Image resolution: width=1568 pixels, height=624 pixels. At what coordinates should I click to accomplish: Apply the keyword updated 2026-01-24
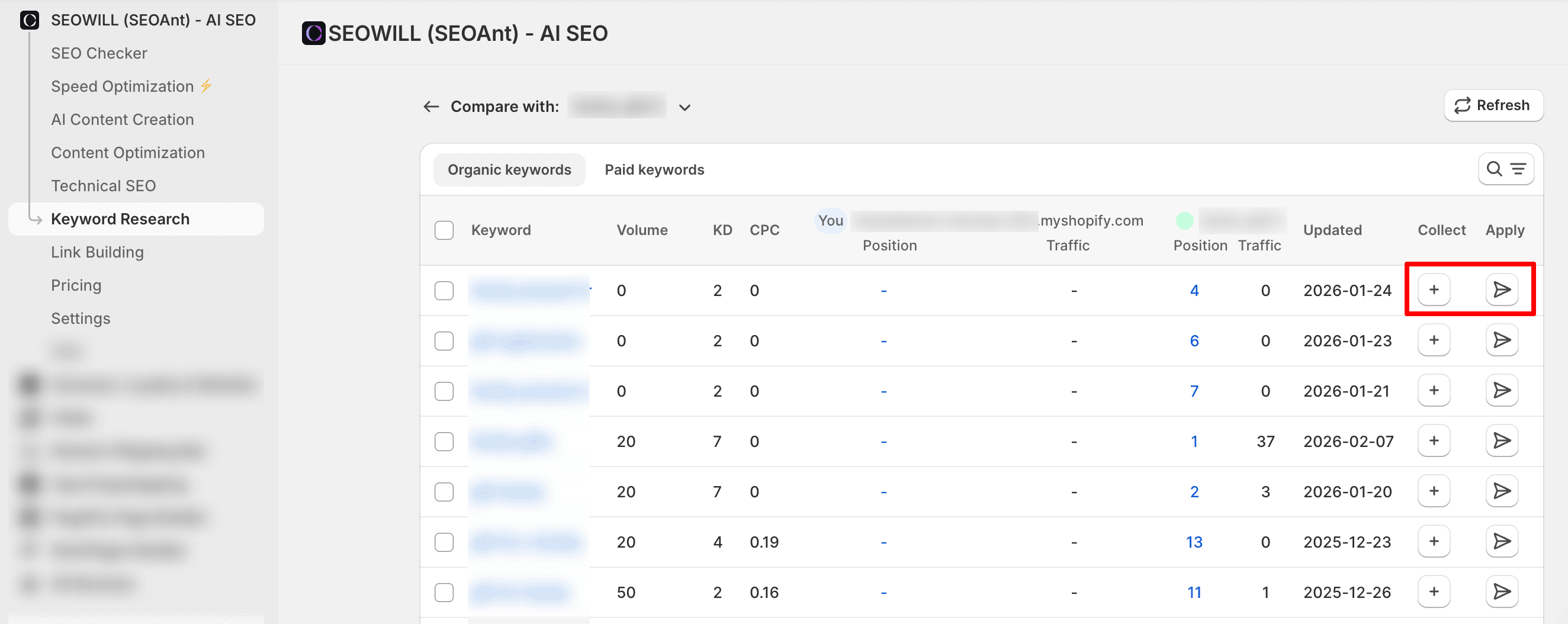point(1501,289)
